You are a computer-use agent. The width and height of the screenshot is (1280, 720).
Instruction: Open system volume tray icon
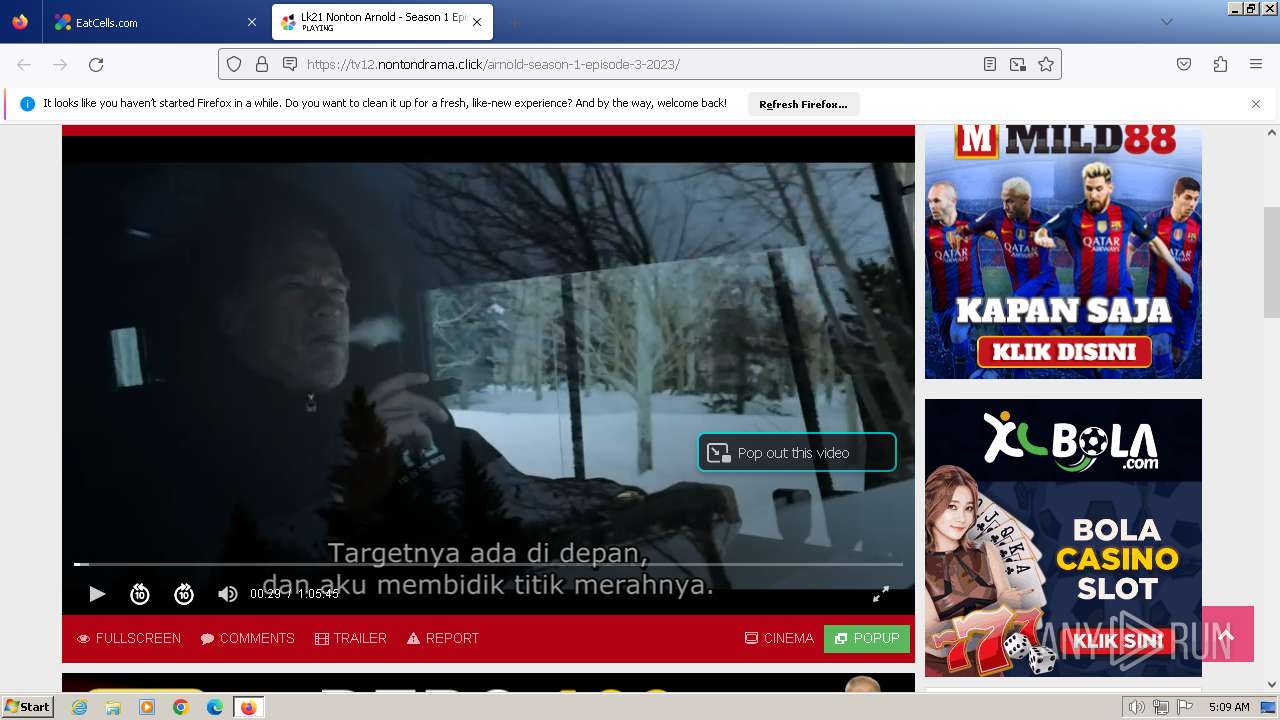tap(1136, 707)
